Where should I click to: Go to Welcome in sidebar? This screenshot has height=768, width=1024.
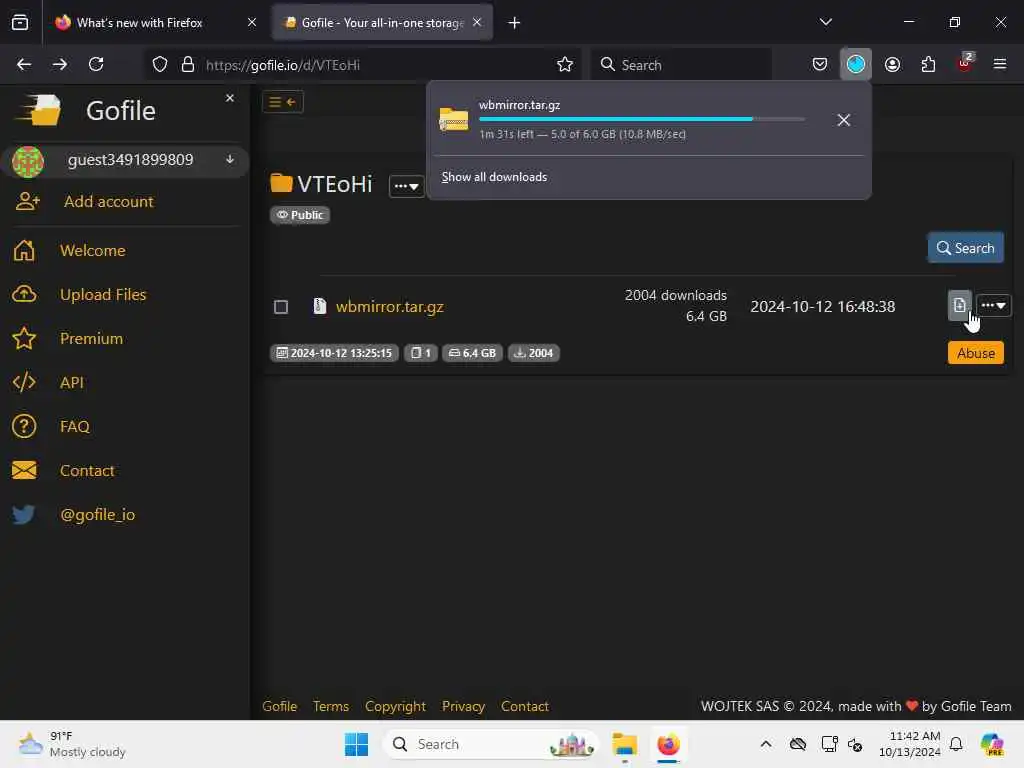pyautogui.click(x=93, y=250)
